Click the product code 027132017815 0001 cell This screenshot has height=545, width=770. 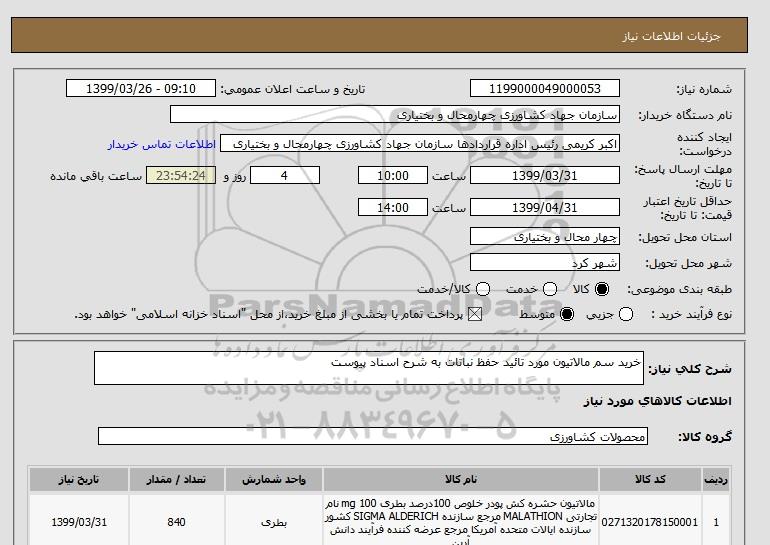click(x=650, y=522)
